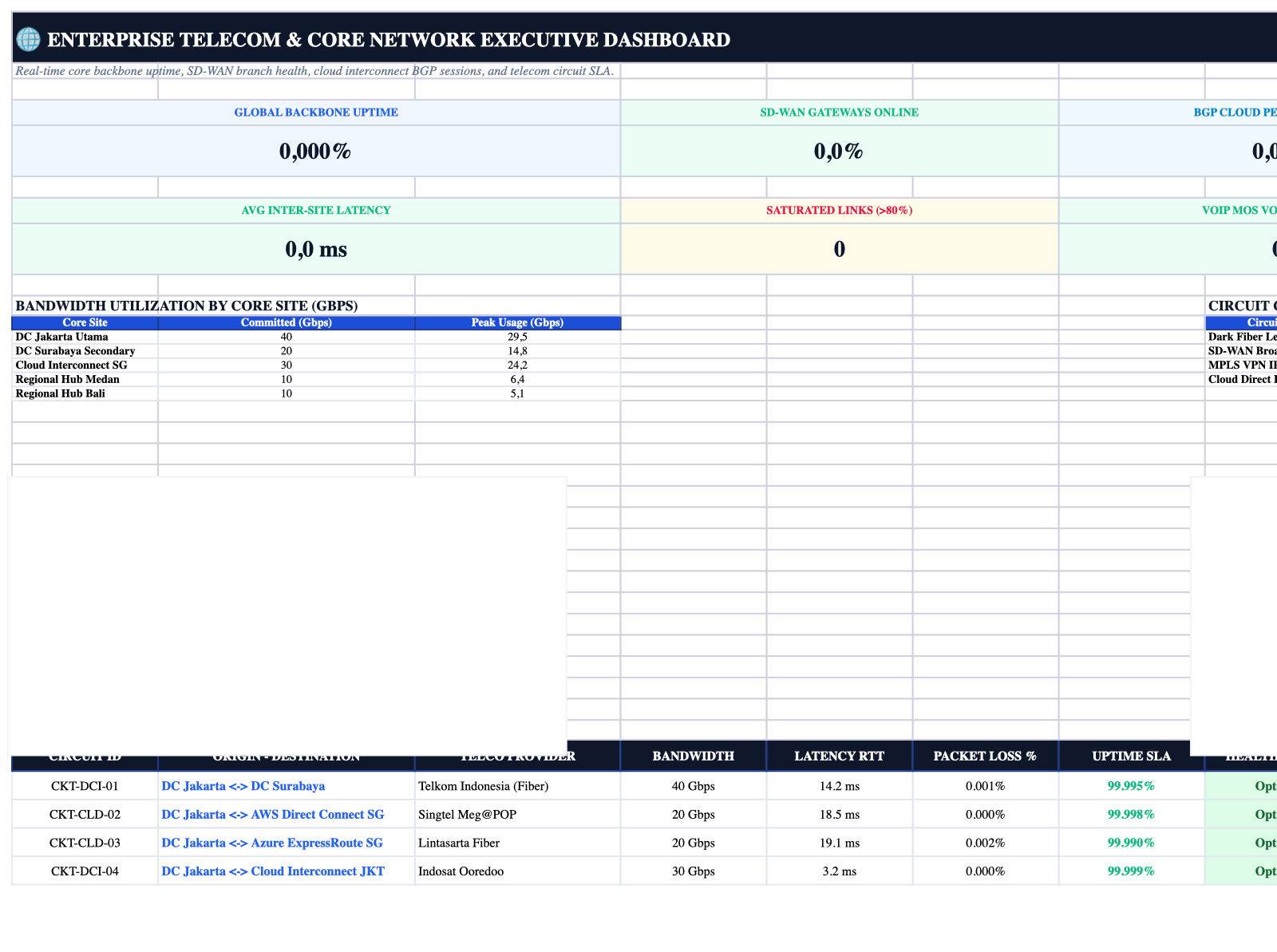Select the saturated links value 0
The image size is (1277, 952).
[839, 249]
